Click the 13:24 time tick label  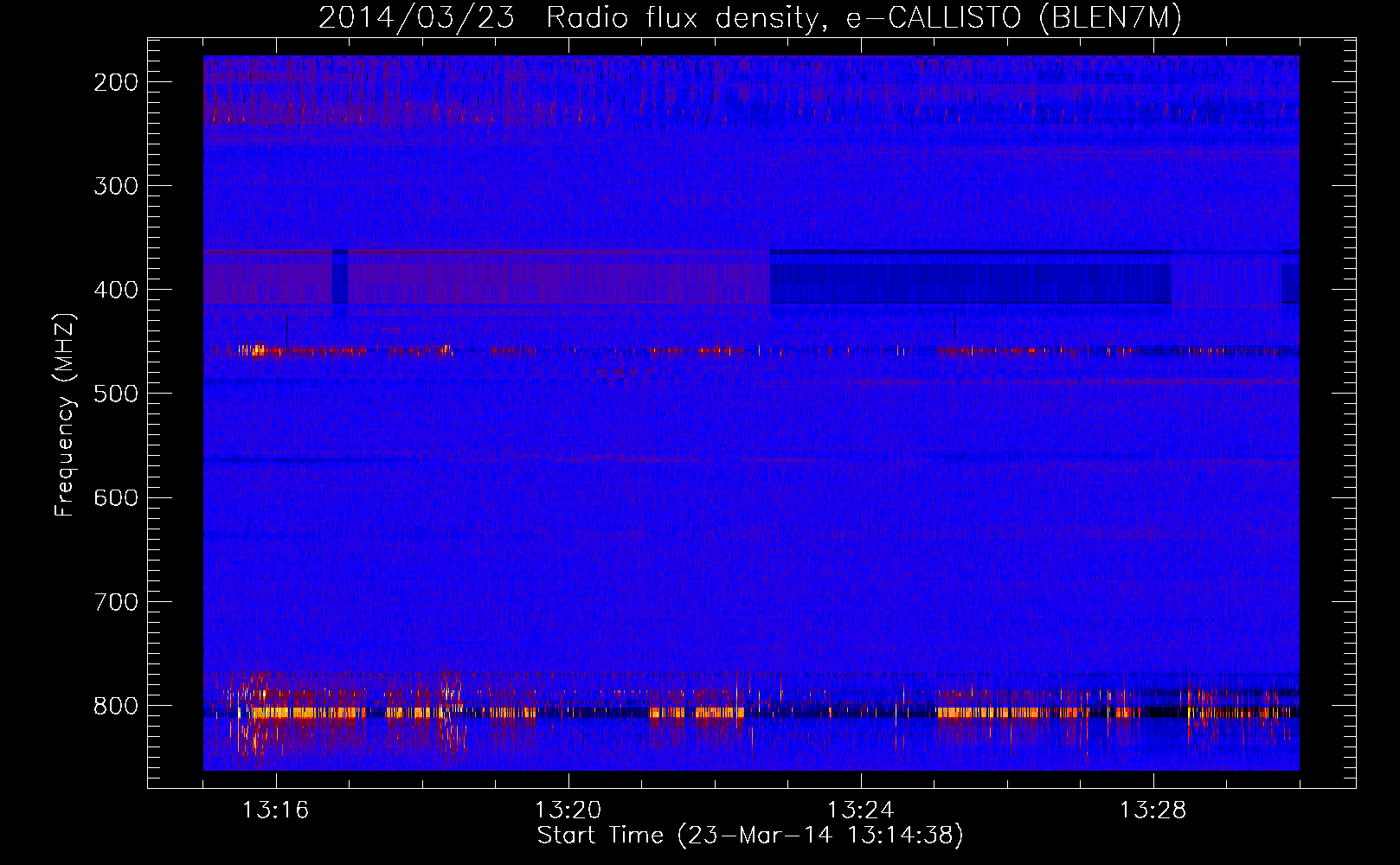pos(860,811)
